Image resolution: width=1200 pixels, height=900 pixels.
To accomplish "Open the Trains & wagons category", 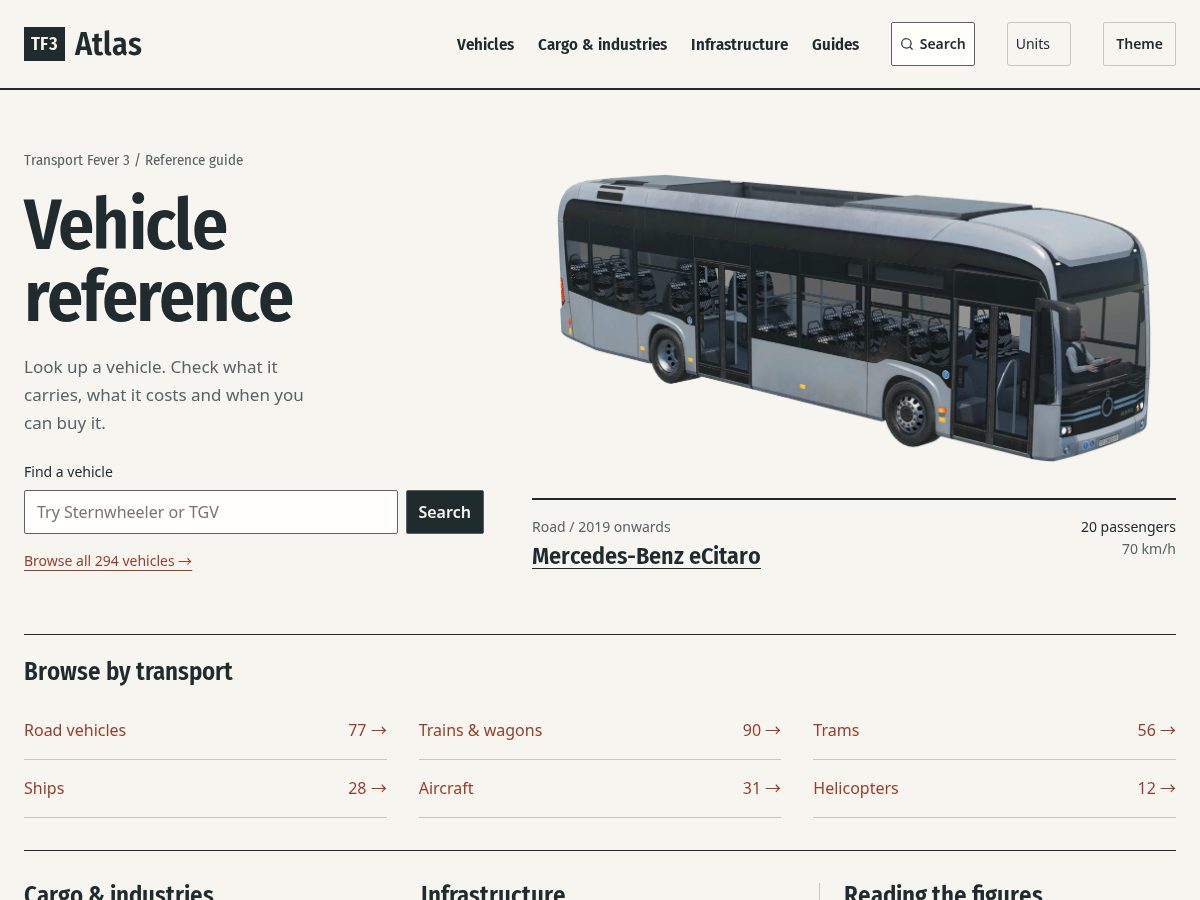I will 600,730.
